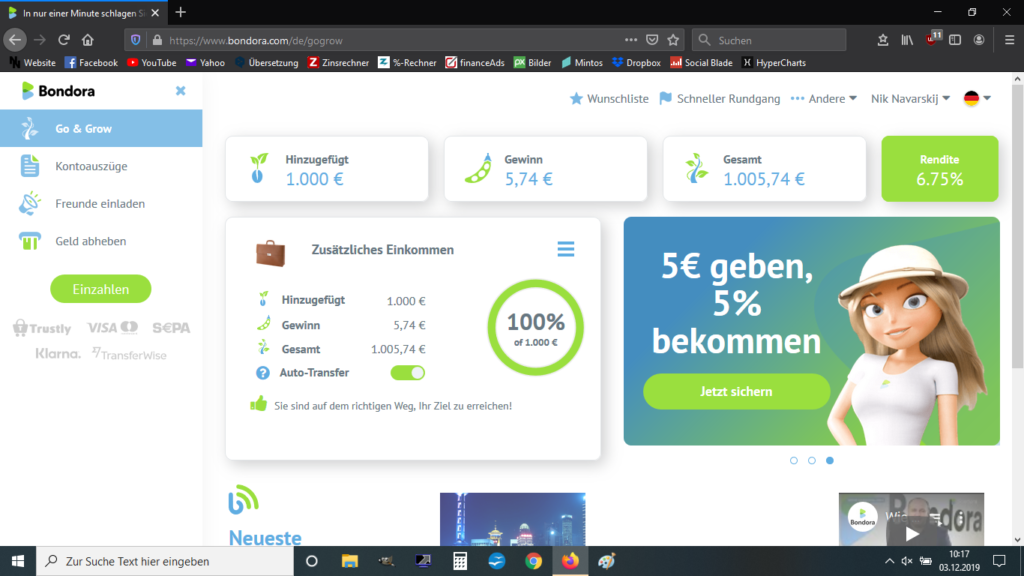Select the first banner carousel dot
The image size is (1024, 576).
point(793,460)
